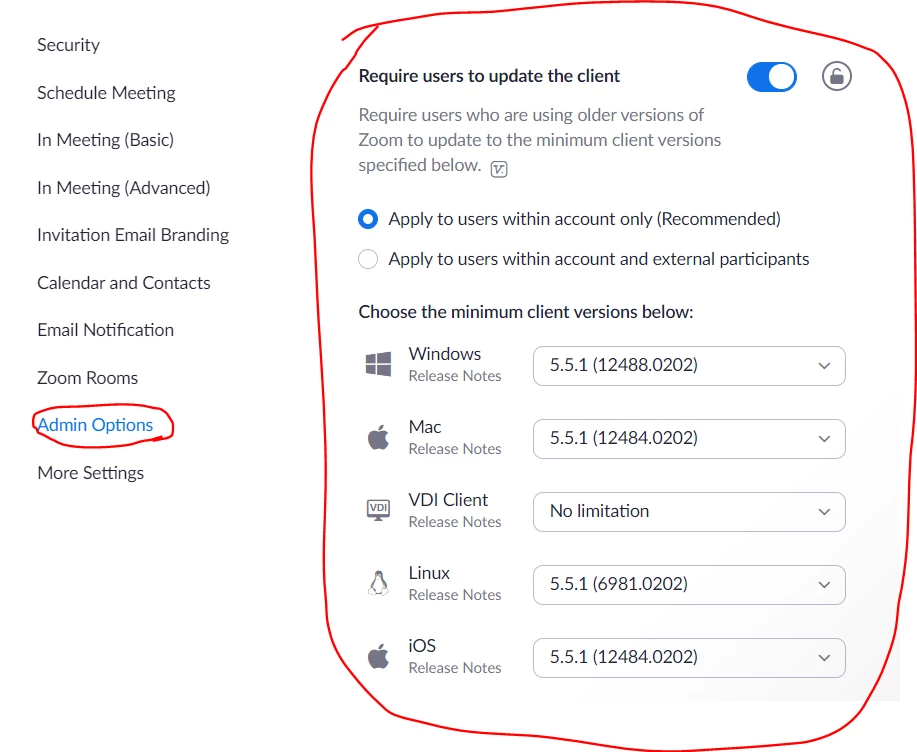The width and height of the screenshot is (917, 752).
Task: Open Calendar and Contacts section
Action: click(x=124, y=283)
